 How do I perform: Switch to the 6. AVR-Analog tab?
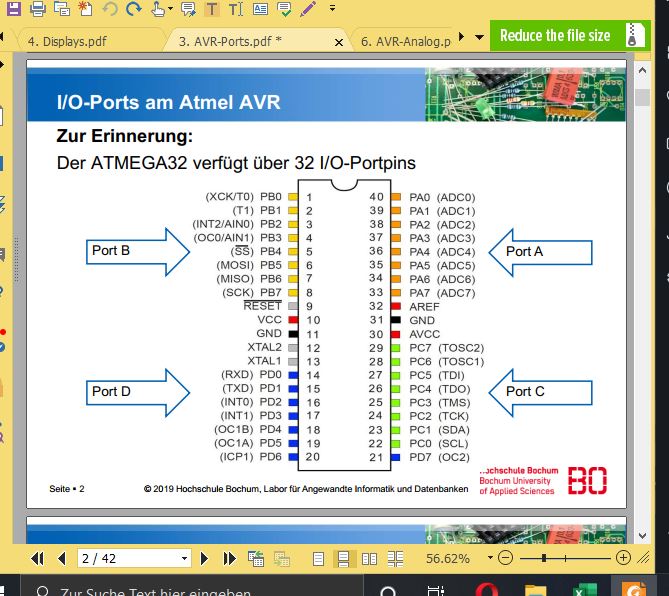click(x=406, y=41)
